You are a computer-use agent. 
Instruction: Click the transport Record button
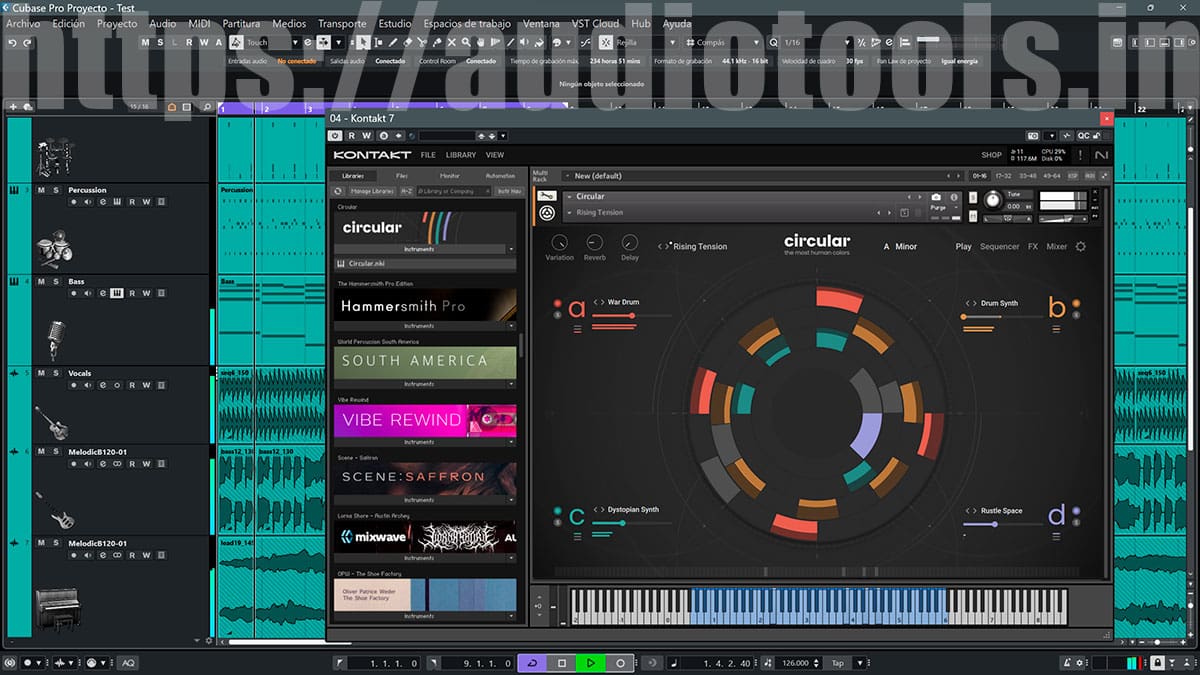click(620, 663)
